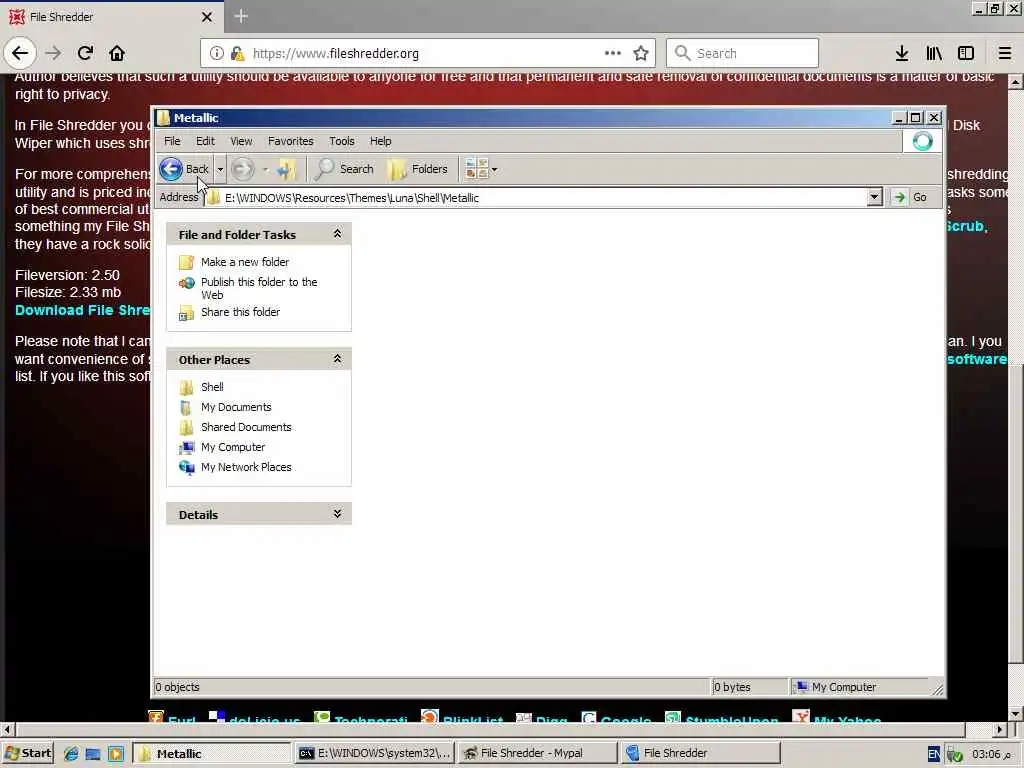
Task: Switch to File Shredder taskbar button
Action: coord(700,753)
